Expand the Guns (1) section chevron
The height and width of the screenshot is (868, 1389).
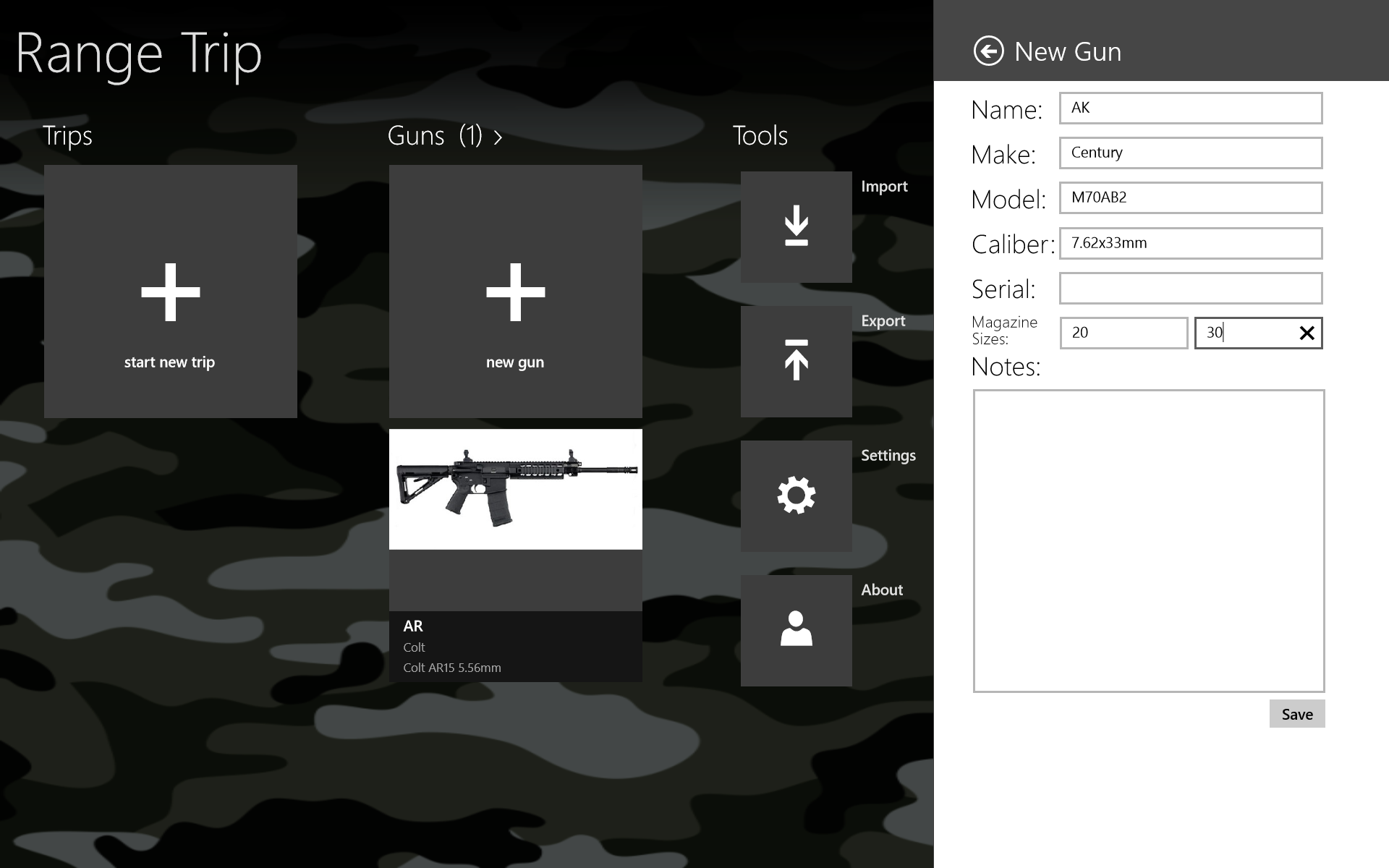click(x=498, y=137)
